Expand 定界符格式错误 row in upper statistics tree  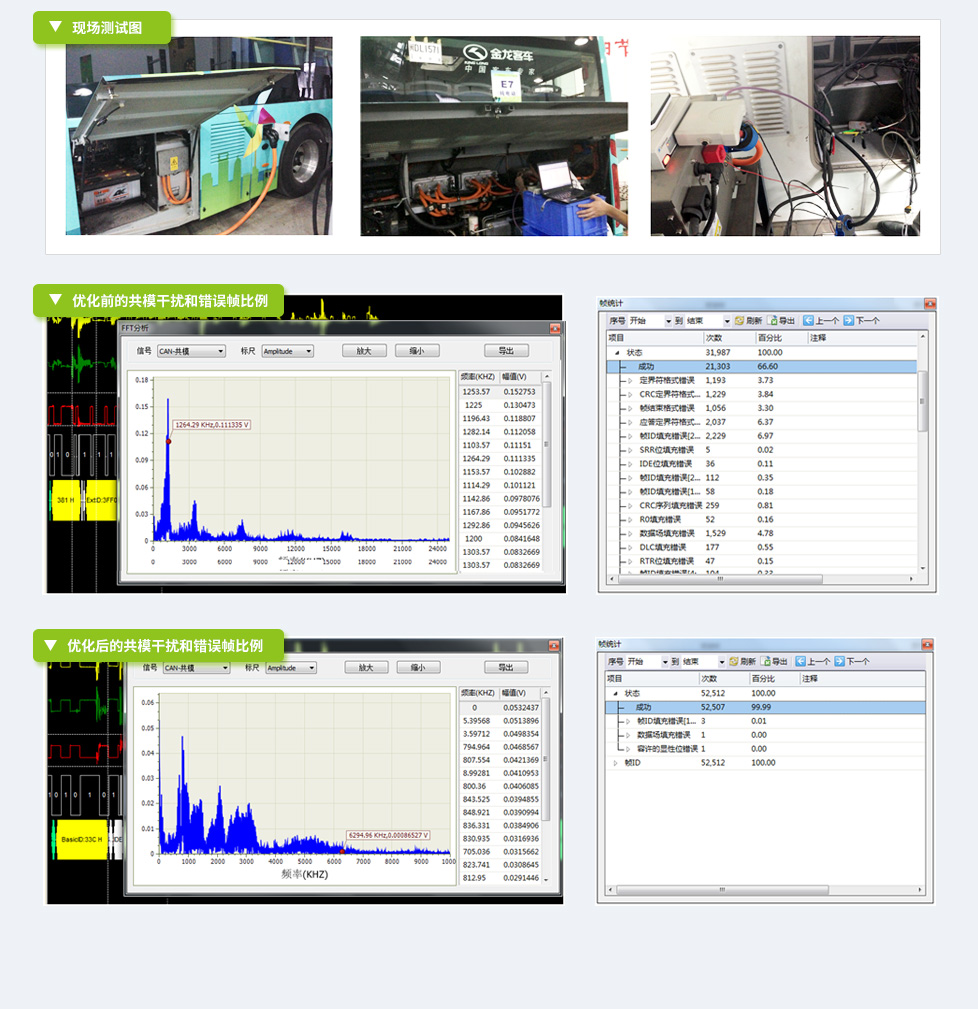(629, 381)
